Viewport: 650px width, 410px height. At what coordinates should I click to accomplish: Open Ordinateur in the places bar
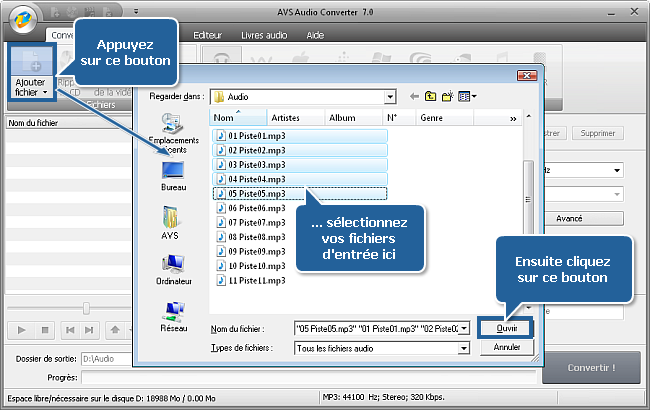coord(174,270)
